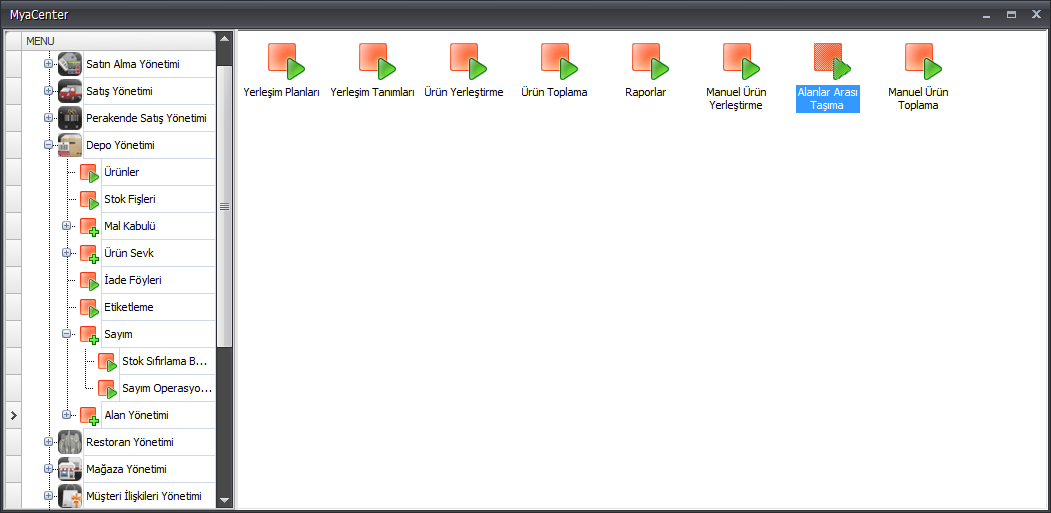Select the İade Föyleri label

(x=133, y=280)
